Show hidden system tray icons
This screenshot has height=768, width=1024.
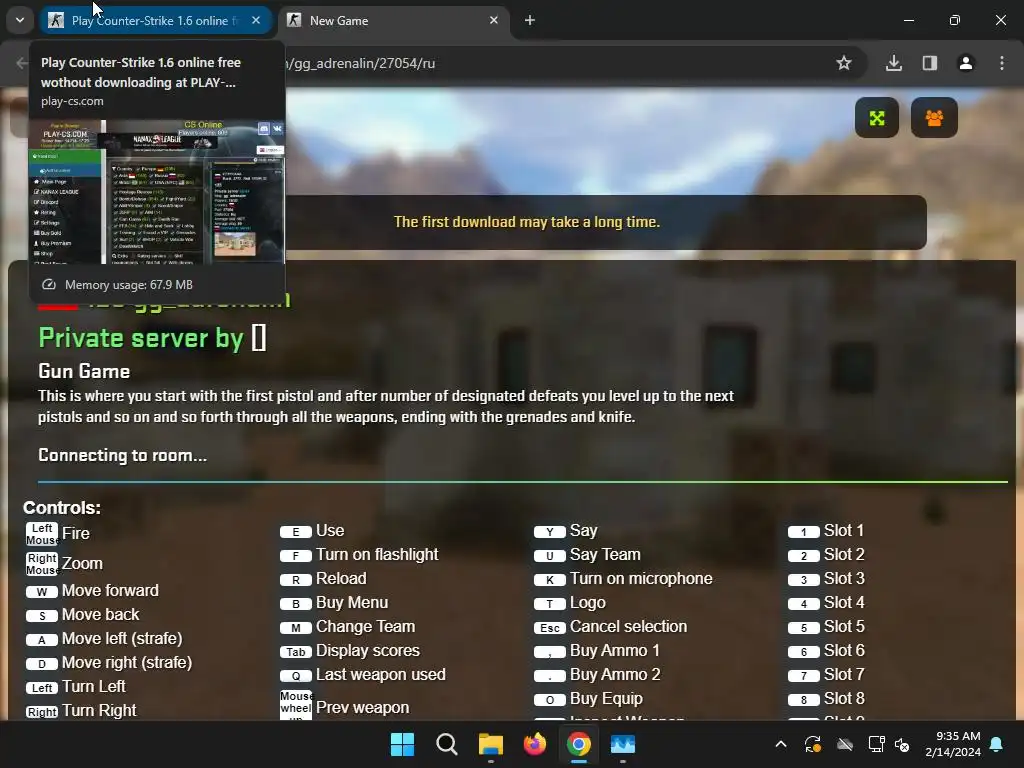pos(781,744)
